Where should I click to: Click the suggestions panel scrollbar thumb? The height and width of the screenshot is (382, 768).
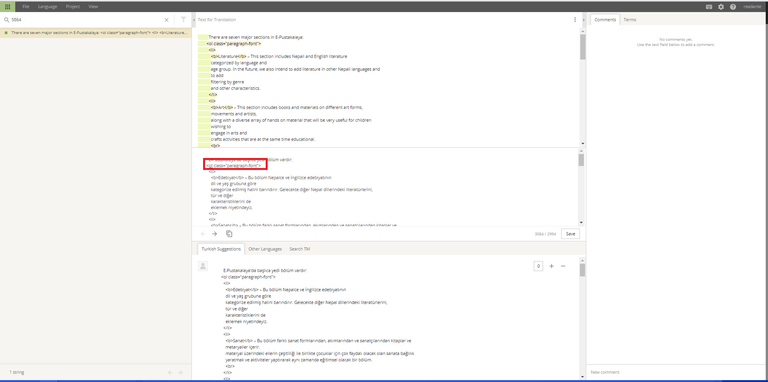pyautogui.click(x=582, y=271)
